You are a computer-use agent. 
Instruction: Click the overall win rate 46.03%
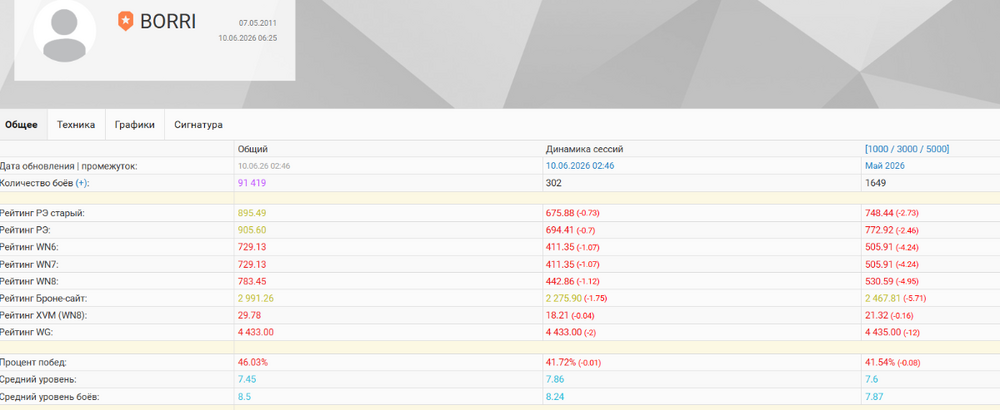point(253,363)
